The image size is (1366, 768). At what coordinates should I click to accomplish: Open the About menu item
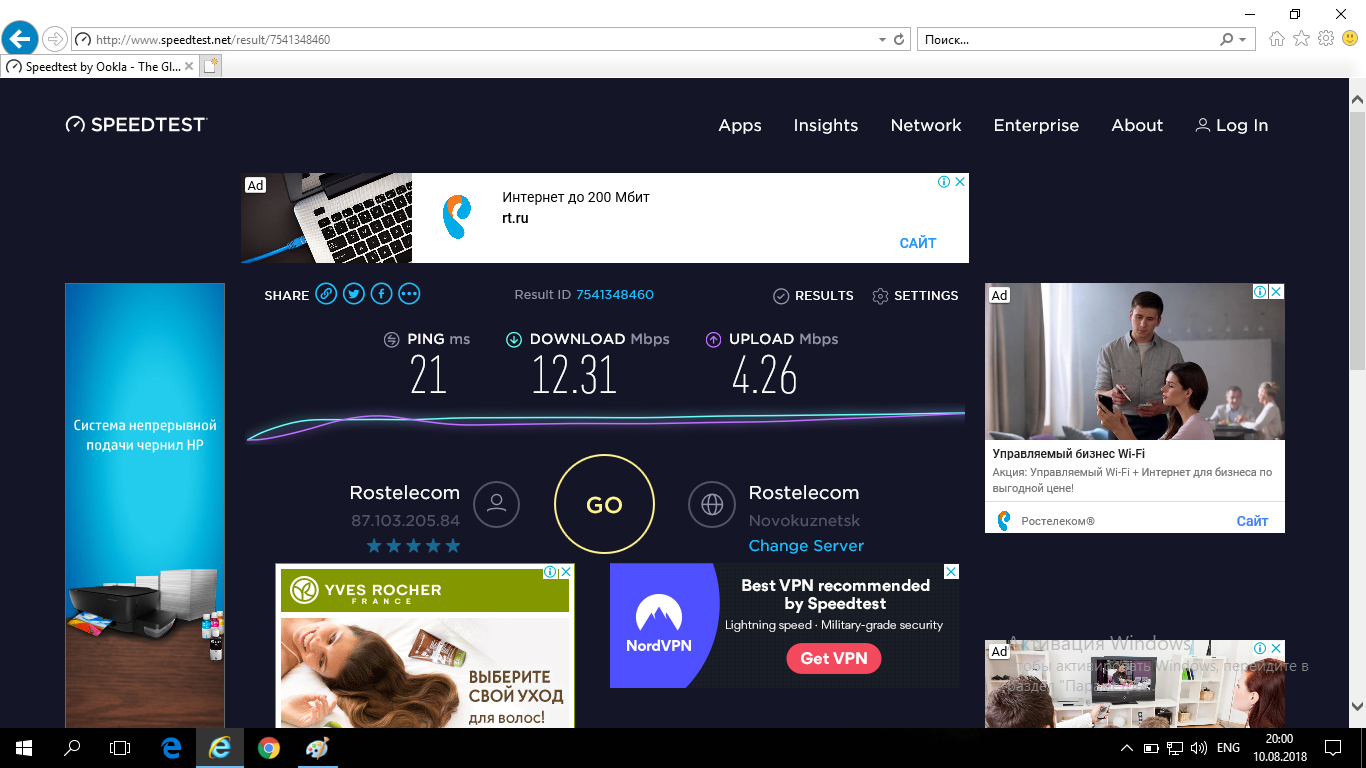pos(1137,125)
